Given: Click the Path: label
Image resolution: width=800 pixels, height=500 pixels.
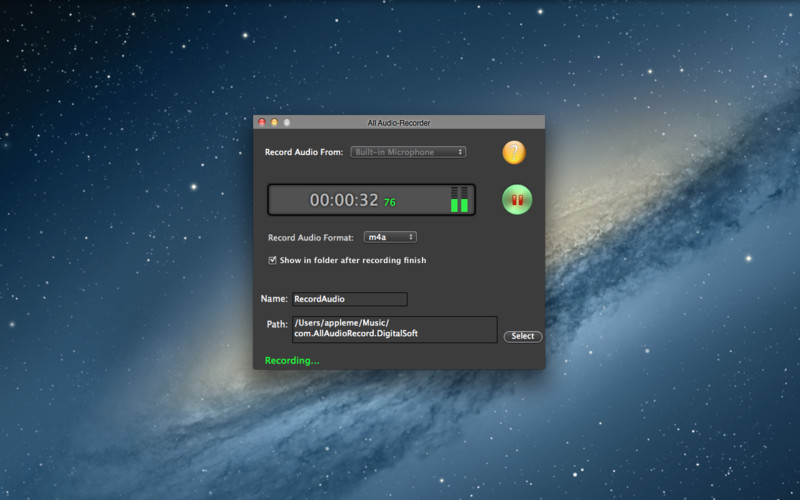Looking at the screenshot, I should (277, 324).
